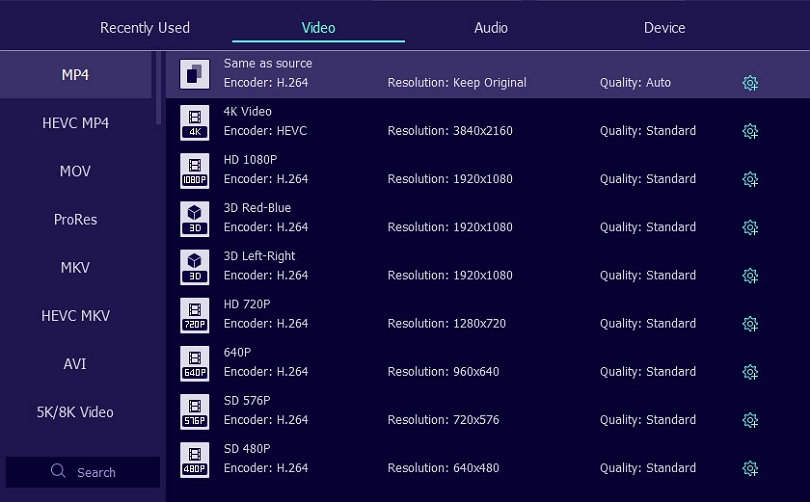Select MKV format in sidebar
The image size is (810, 502).
(75, 268)
